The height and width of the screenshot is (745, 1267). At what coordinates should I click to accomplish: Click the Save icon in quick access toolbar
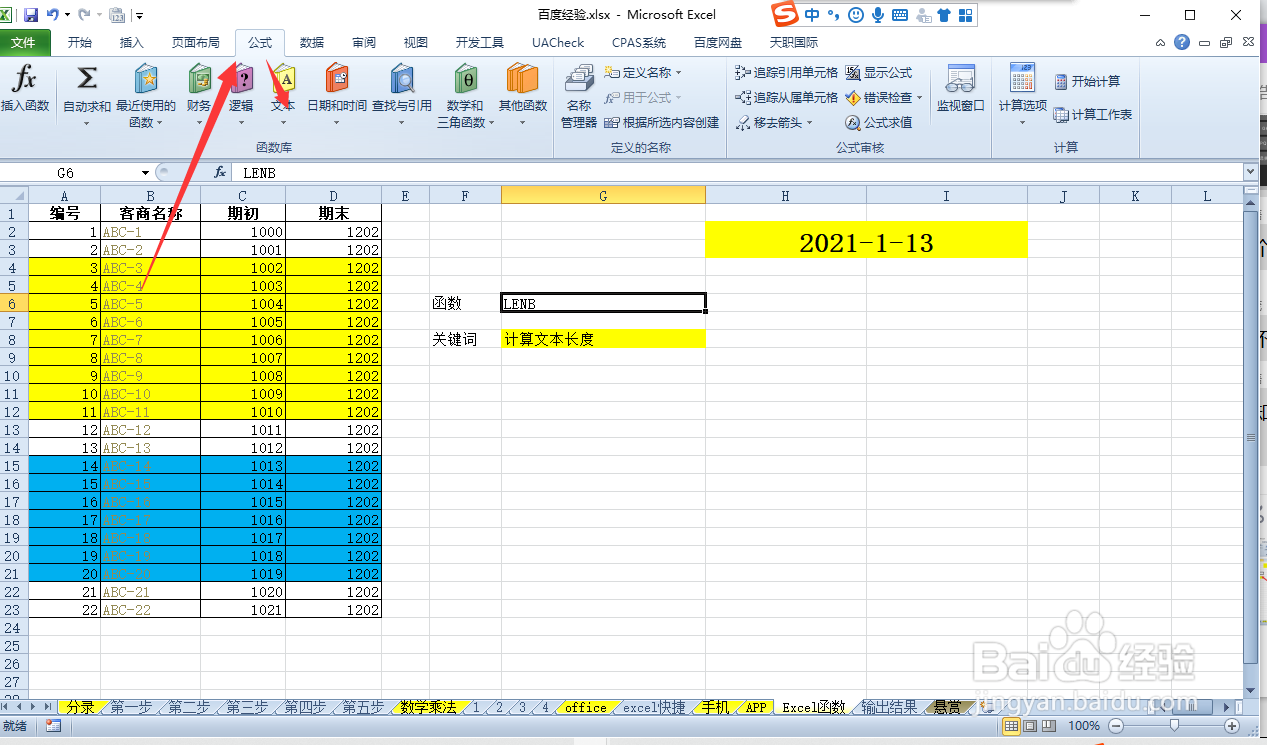tap(31, 15)
